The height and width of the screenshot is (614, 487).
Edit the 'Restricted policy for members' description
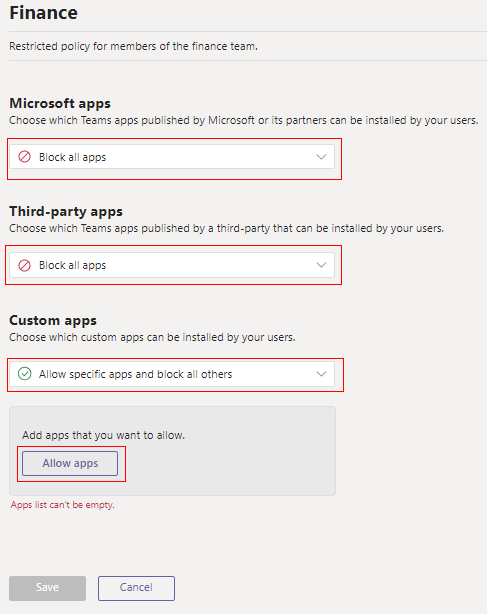(133, 46)
